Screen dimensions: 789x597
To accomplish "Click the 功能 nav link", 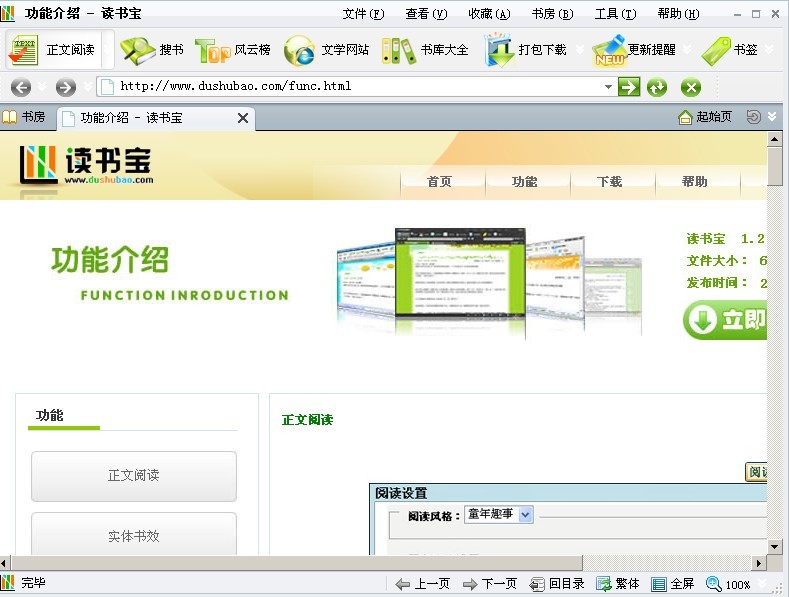I will 524,182.
